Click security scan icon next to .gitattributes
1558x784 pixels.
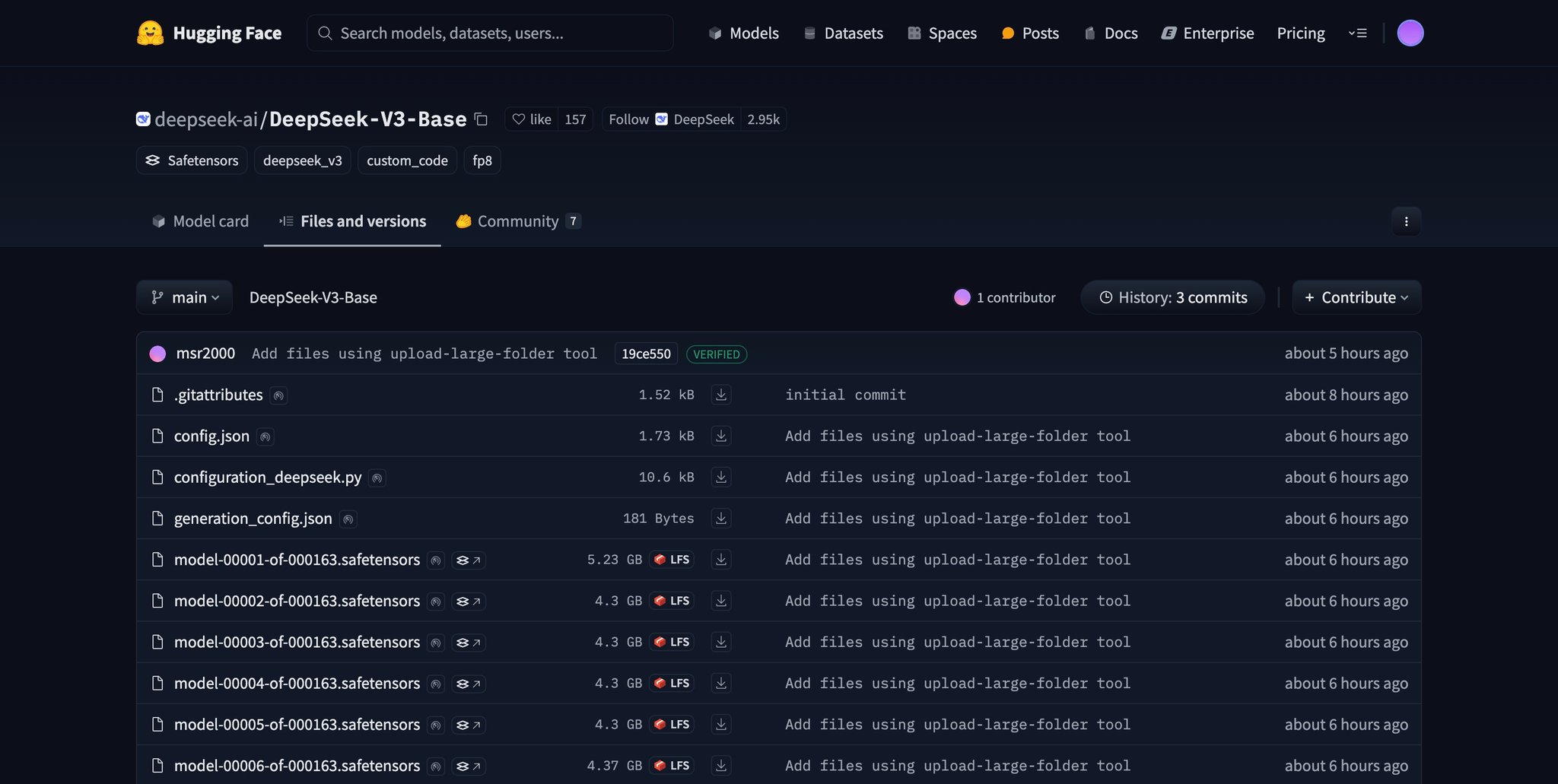[278, 395]
